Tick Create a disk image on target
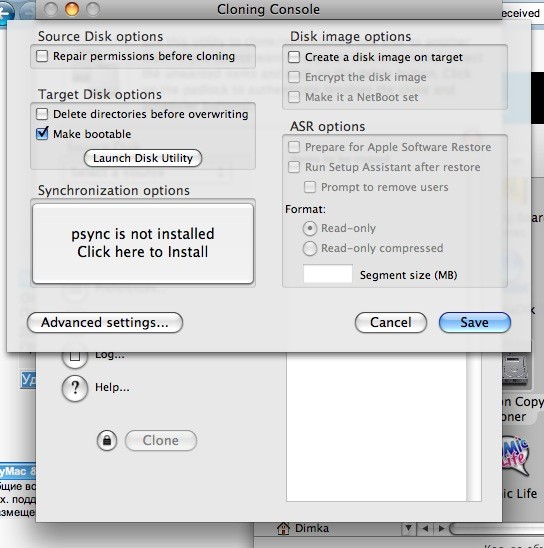The height and width of the screenshot is (548, 544). (x=294, y=57)
